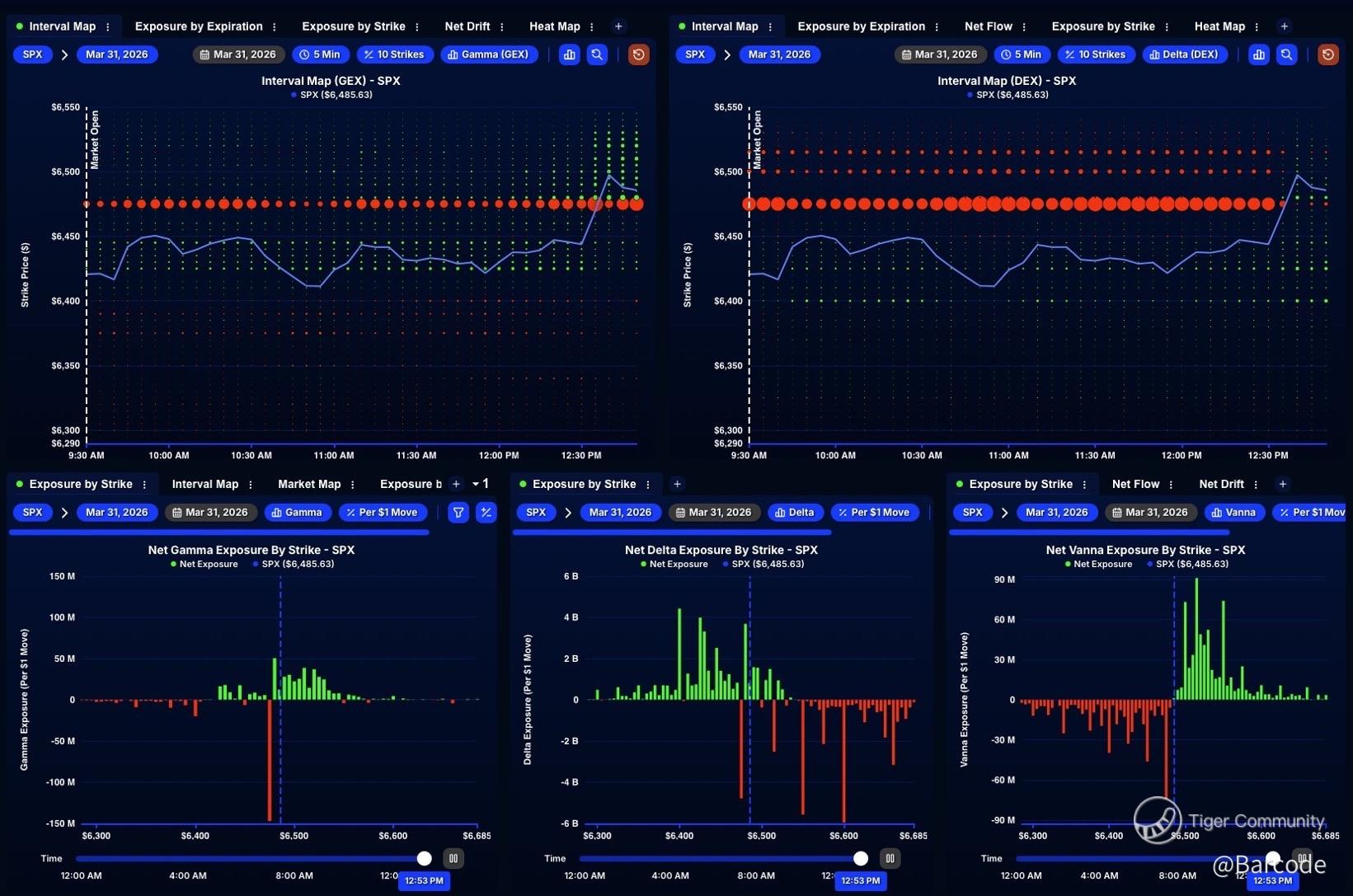
Task: Click SPX symbol chip in Net Vanna panel
Action: pyautogui.click(x=973, y=513)
